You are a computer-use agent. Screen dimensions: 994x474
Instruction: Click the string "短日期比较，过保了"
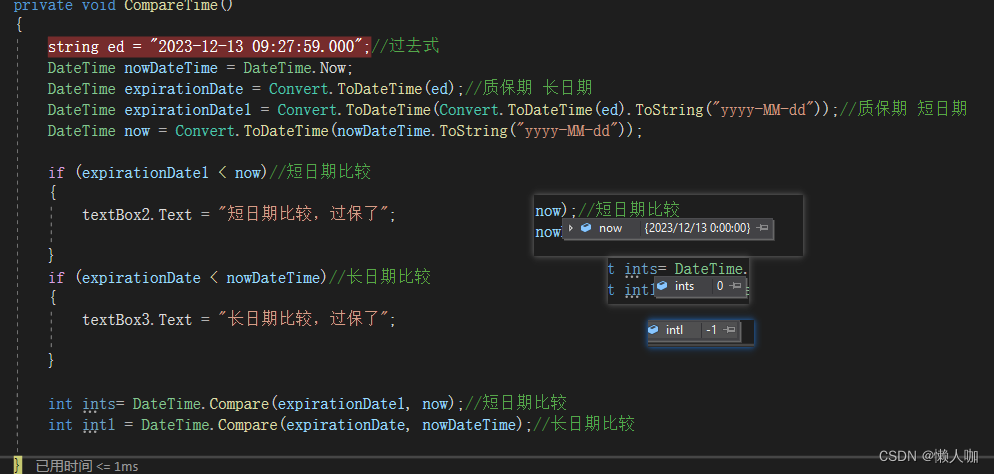click(x=302, y=215)
